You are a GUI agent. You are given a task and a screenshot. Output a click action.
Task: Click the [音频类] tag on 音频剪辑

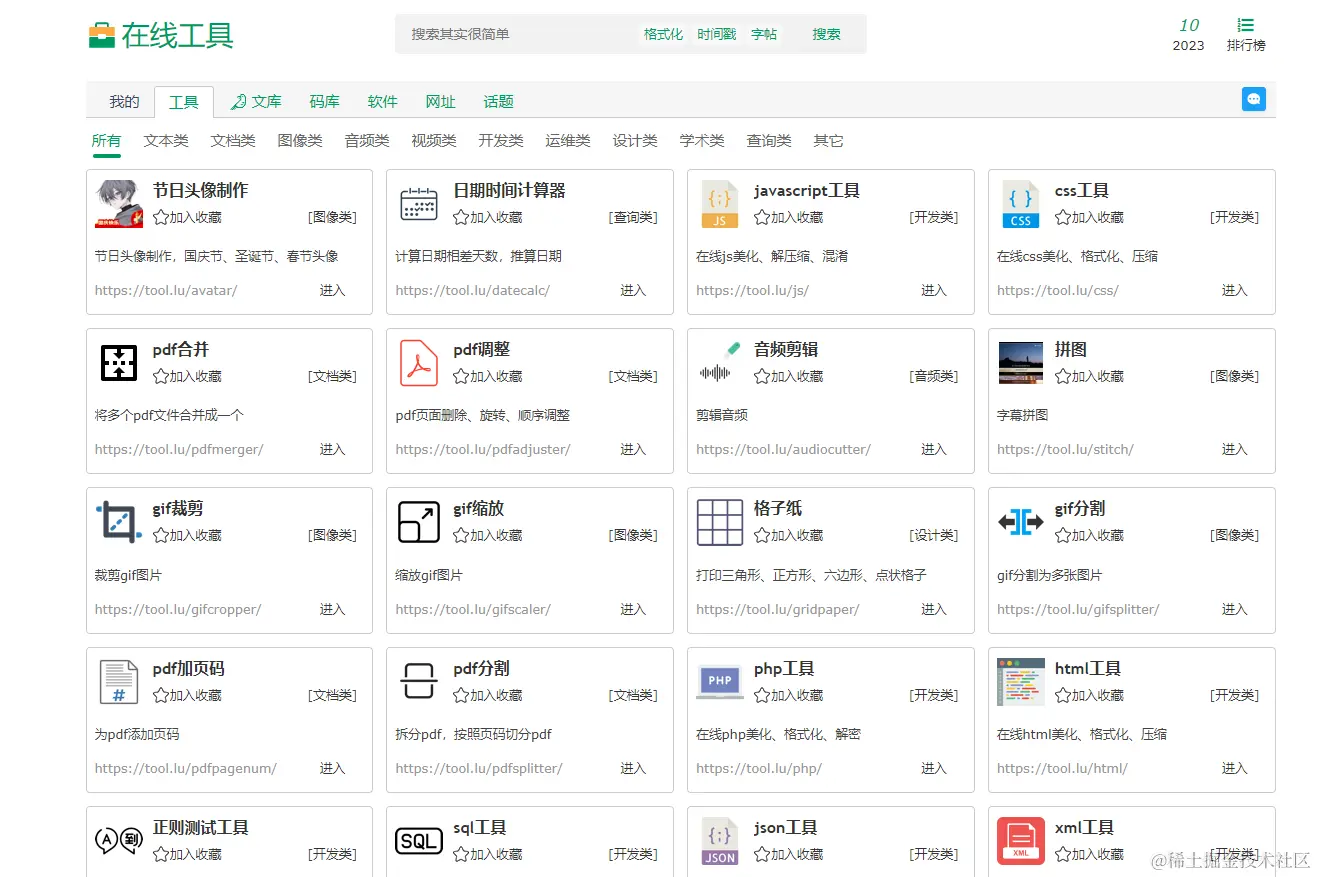pos(934,376)
